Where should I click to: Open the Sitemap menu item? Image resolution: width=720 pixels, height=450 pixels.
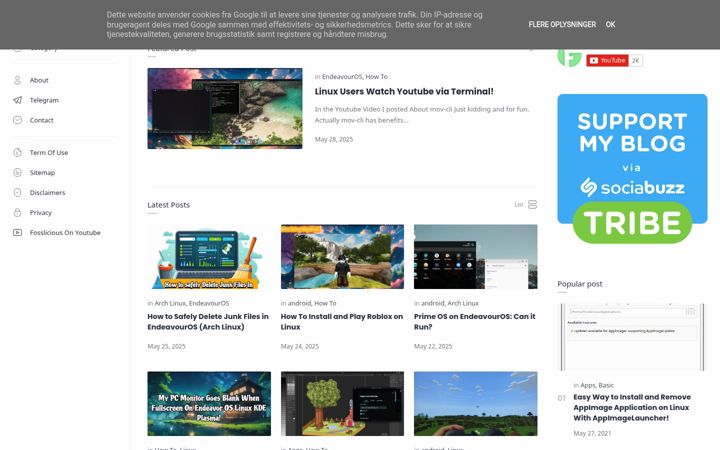[x=42, y=173]
